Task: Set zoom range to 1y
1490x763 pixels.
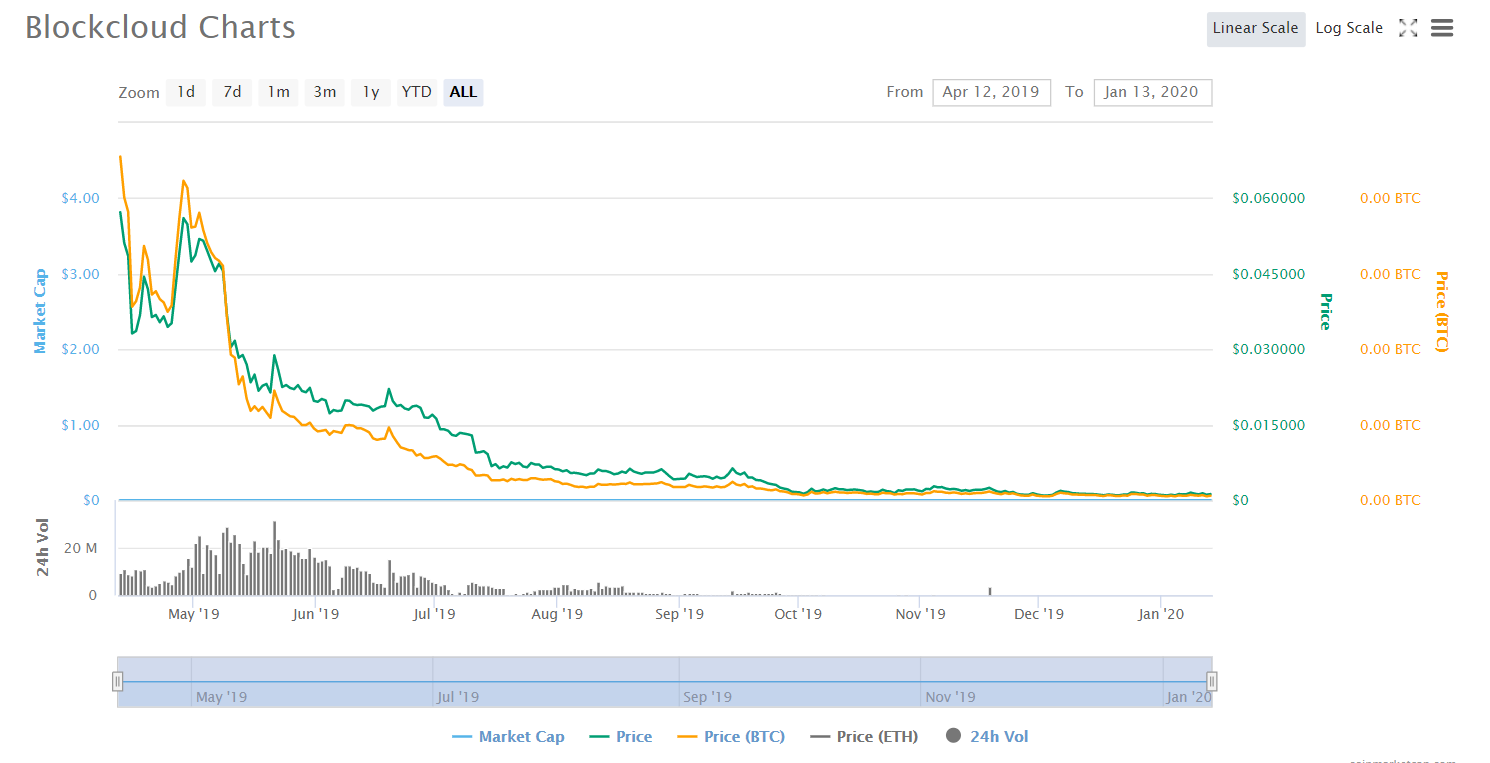Action: 371,92
